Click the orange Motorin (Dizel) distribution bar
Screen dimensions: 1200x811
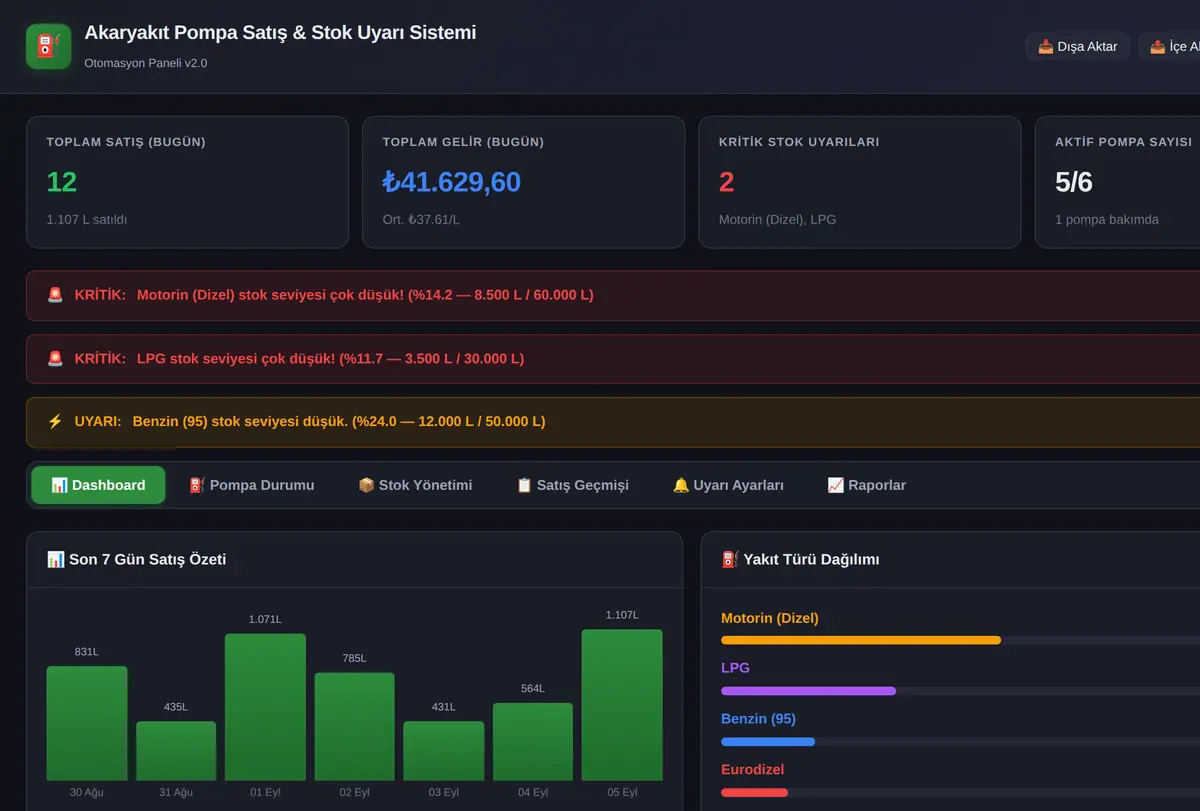(x=861, y=640)
